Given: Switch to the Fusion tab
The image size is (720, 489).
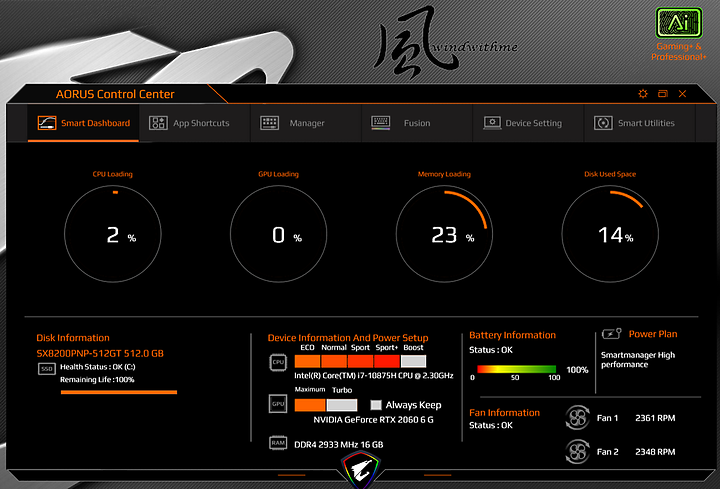Looking at the screenshot, I should (x=417, y=123).
